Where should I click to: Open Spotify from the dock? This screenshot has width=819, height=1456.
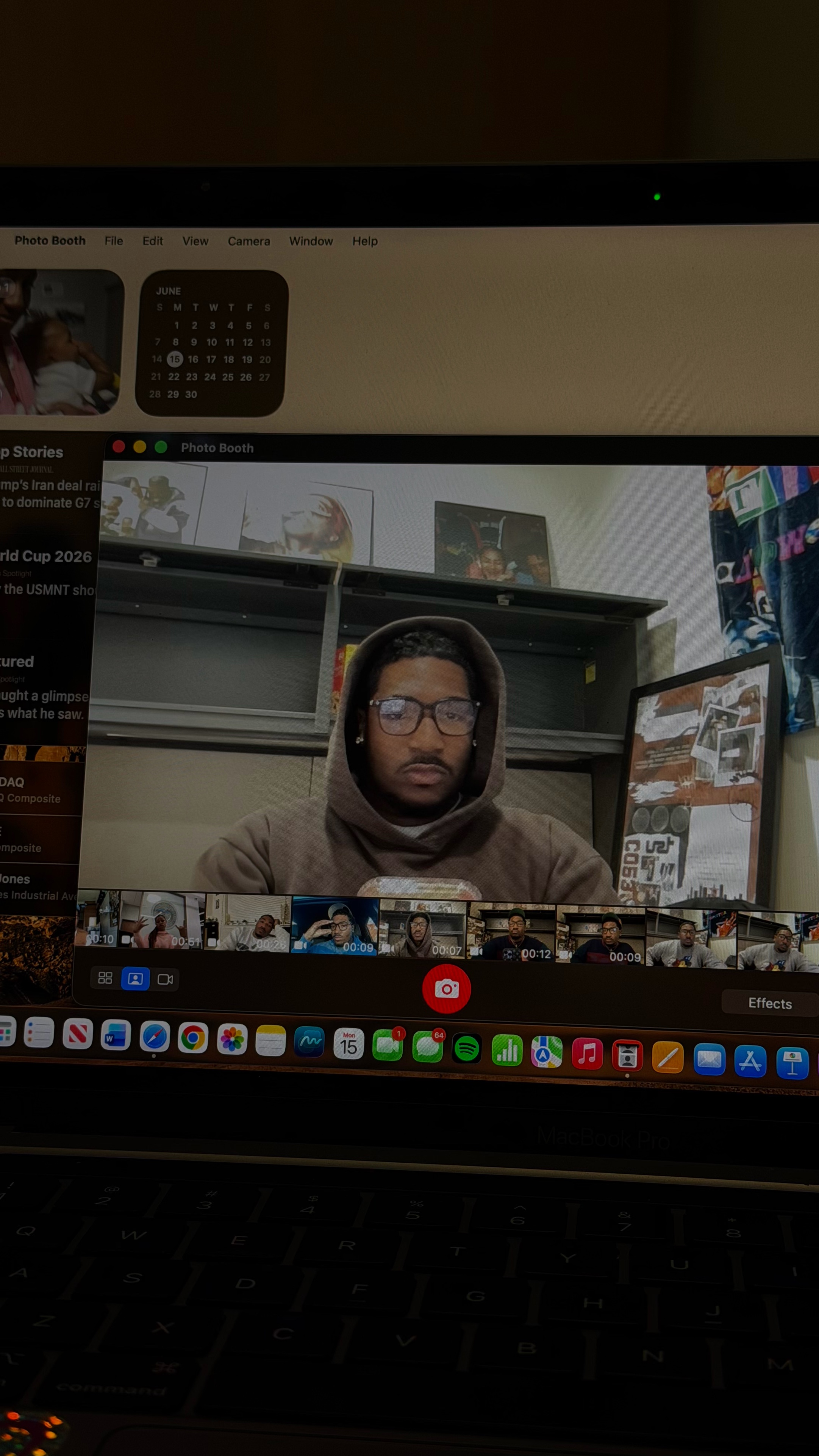[x=467, y=1049]
